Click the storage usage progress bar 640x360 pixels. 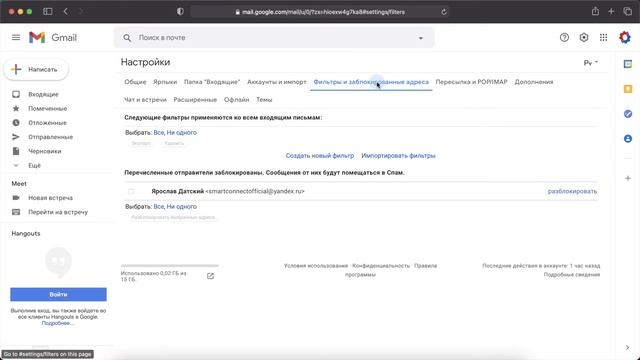click(169, 265)
